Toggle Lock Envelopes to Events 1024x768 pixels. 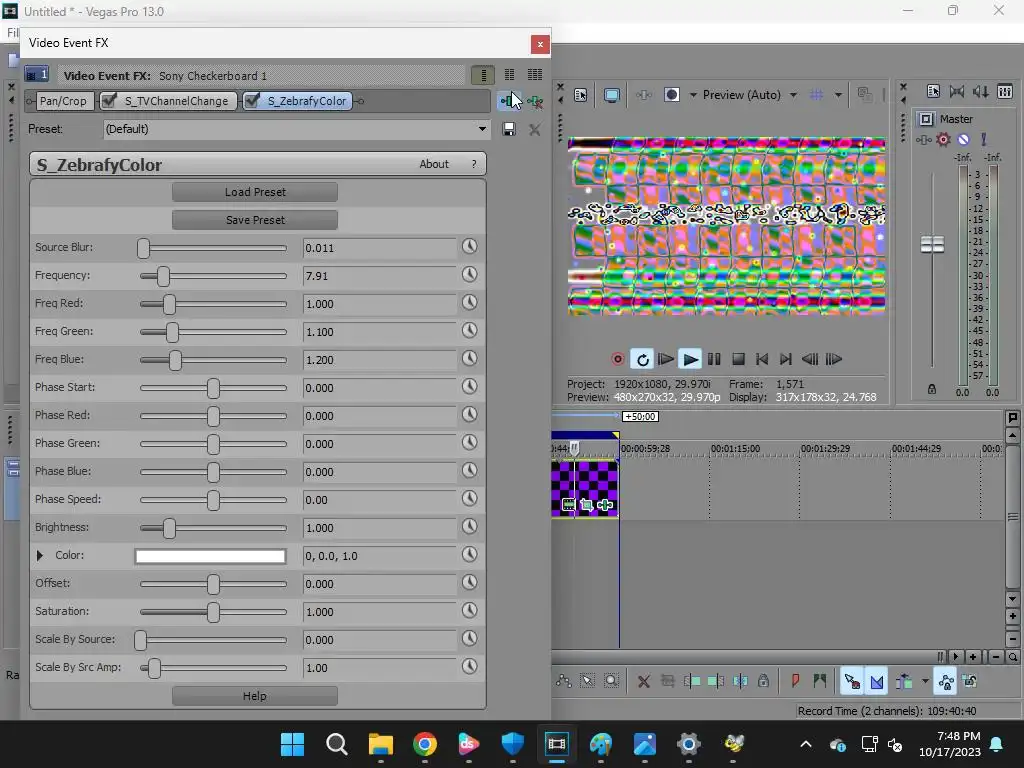[x=946, y=682]
